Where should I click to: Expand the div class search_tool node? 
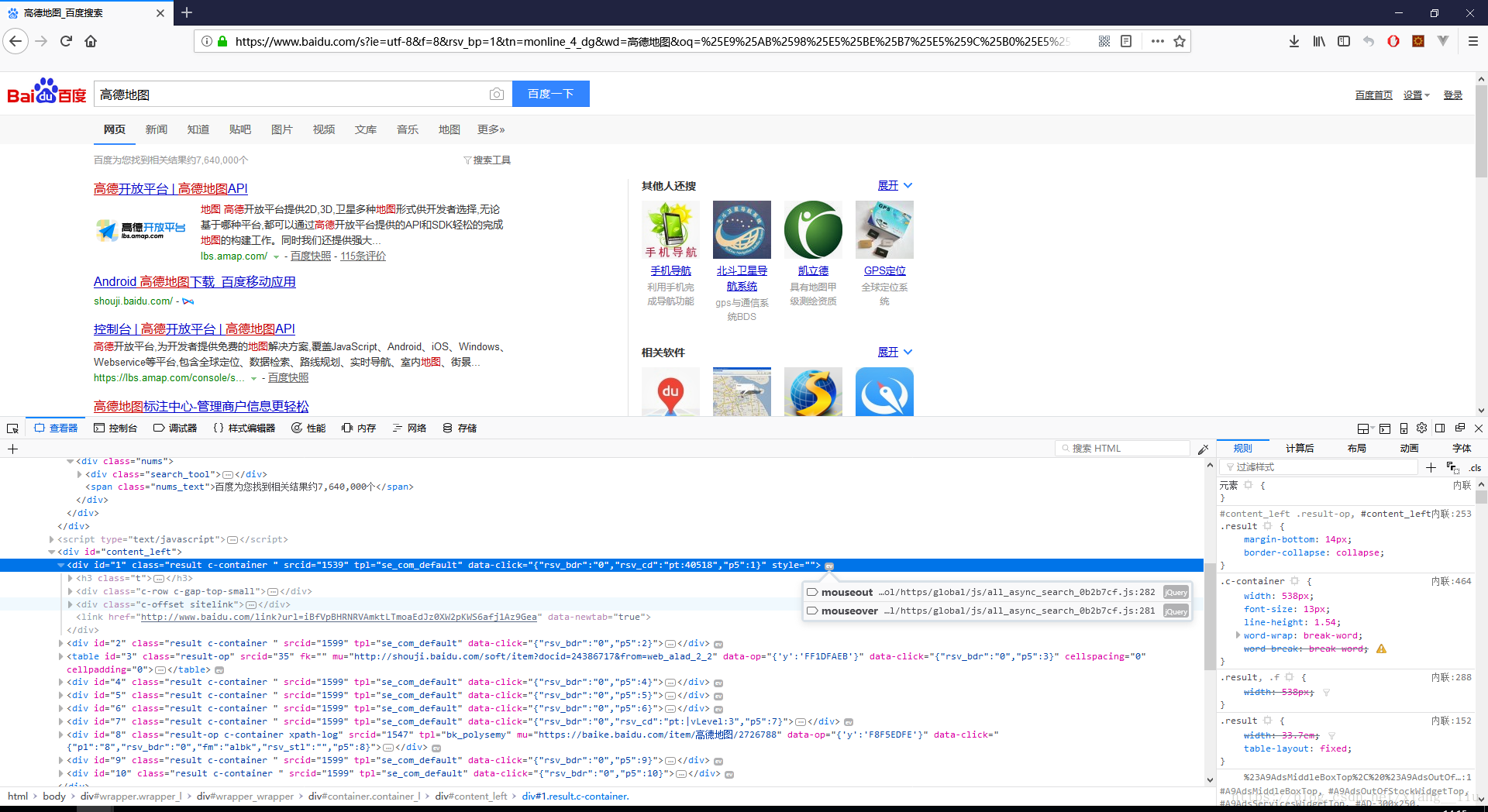tap(79, 474)
